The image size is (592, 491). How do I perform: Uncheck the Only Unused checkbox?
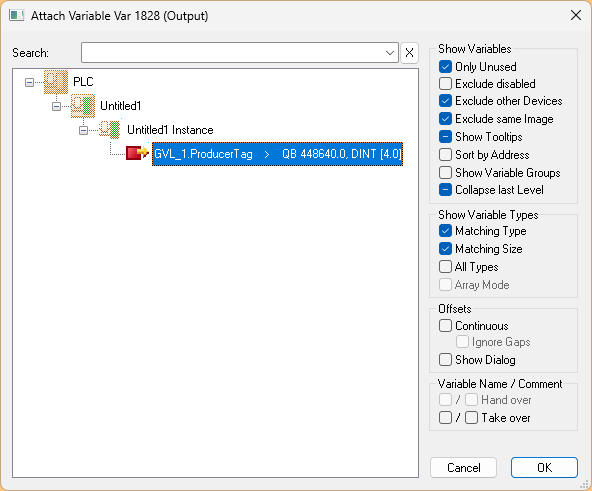point(446,67)
